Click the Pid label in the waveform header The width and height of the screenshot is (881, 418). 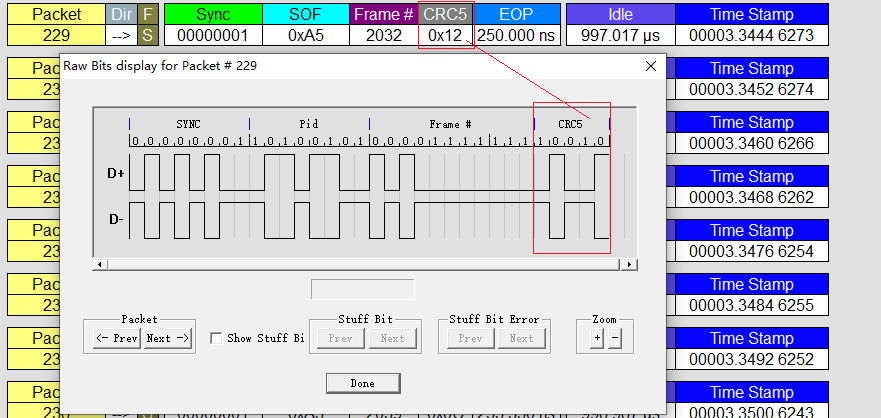308,124
